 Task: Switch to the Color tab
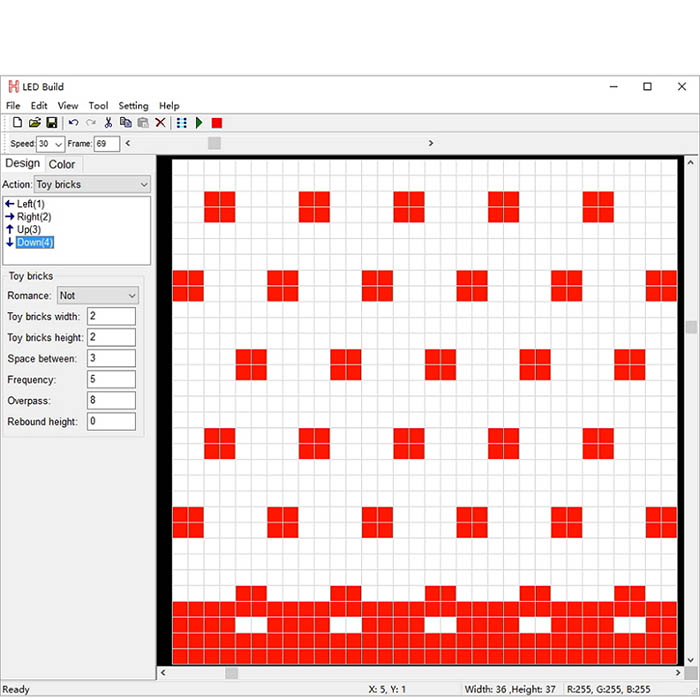click(62, 164)
